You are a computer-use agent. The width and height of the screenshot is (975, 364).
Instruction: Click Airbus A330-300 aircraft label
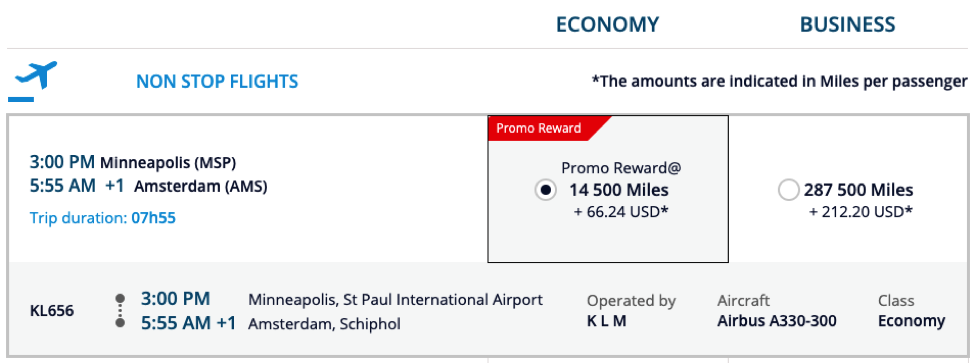(x=777, y=321)
